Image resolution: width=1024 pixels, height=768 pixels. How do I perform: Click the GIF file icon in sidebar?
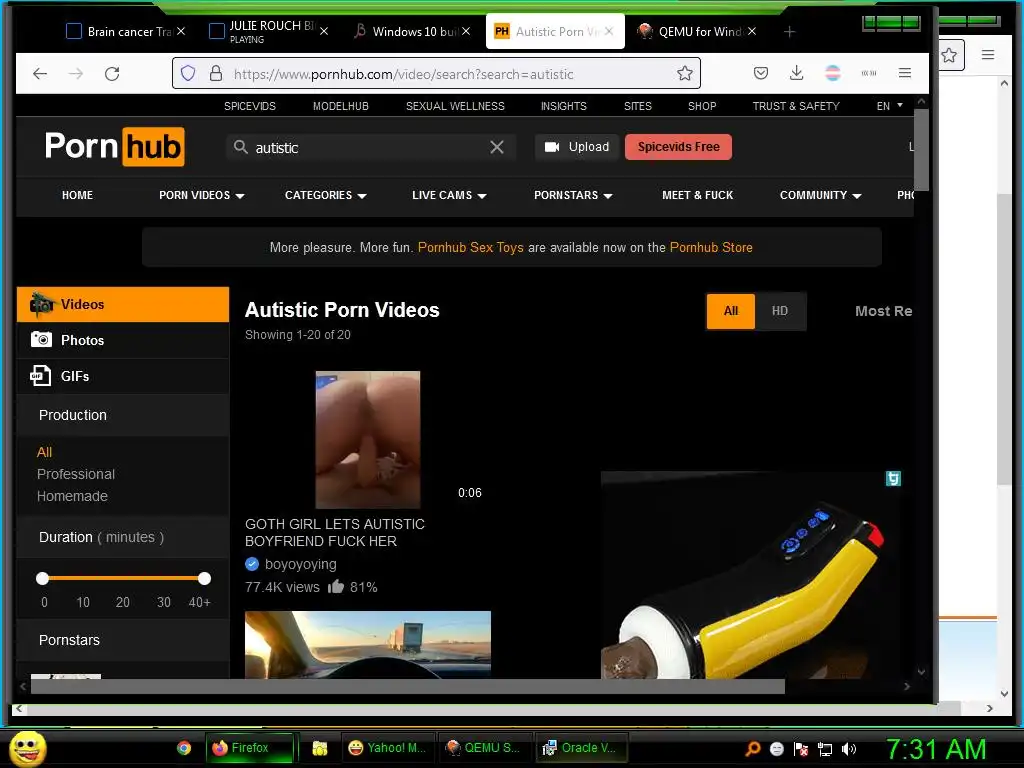point(40,376)
